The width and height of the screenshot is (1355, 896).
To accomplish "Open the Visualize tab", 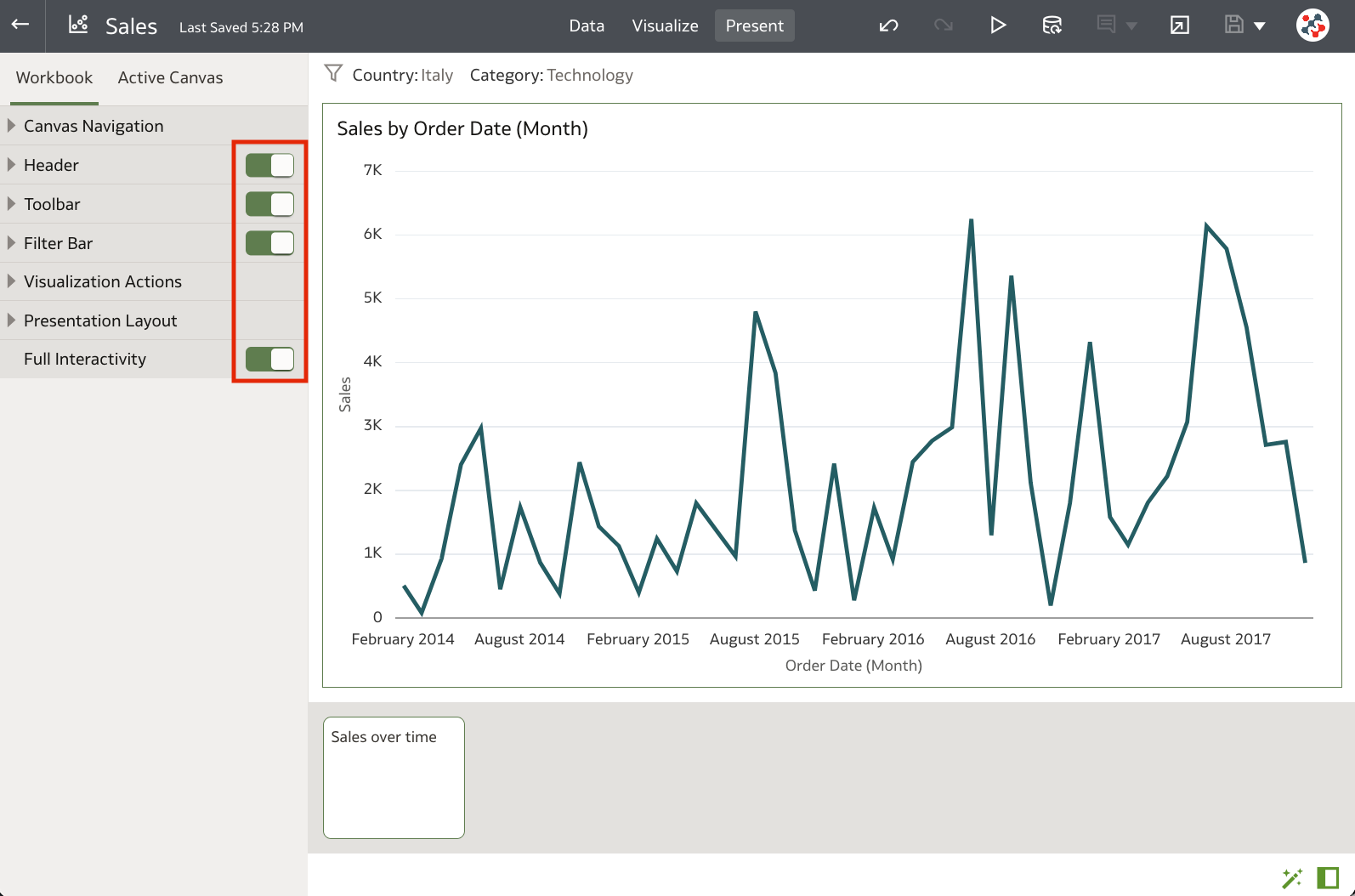I will (665, 26).
